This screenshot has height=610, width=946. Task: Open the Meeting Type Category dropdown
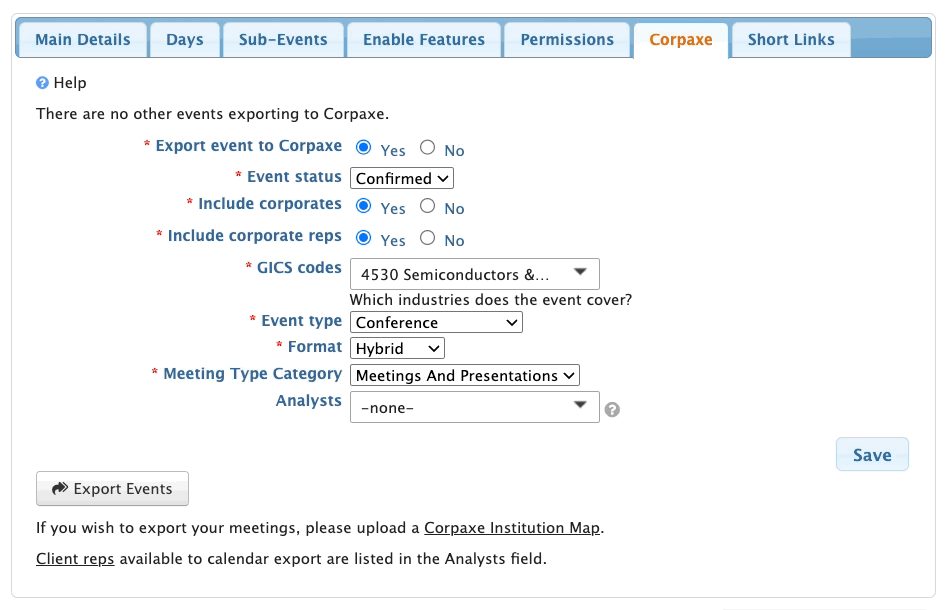click(465, 375)
